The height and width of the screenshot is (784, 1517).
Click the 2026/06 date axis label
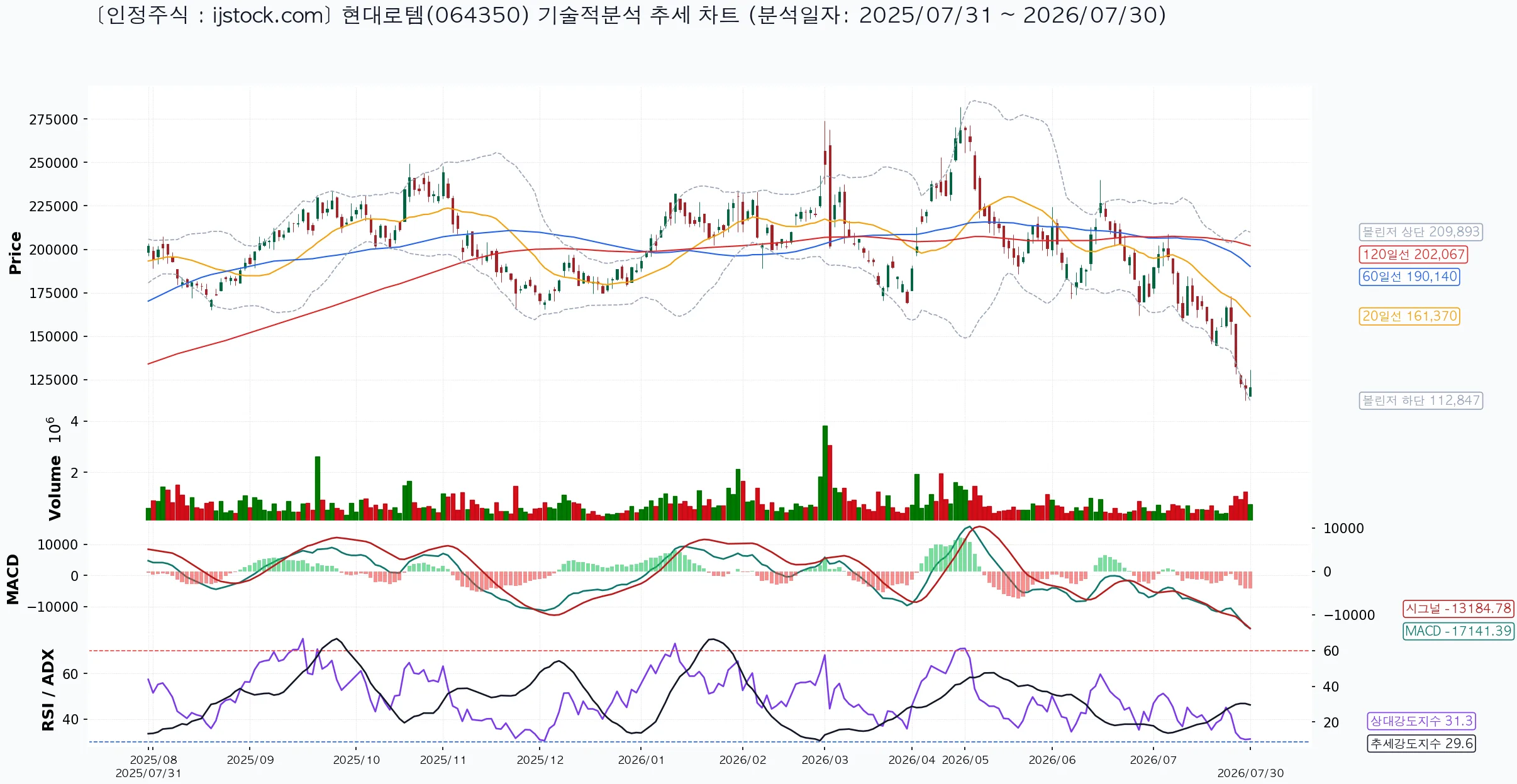1052,760
